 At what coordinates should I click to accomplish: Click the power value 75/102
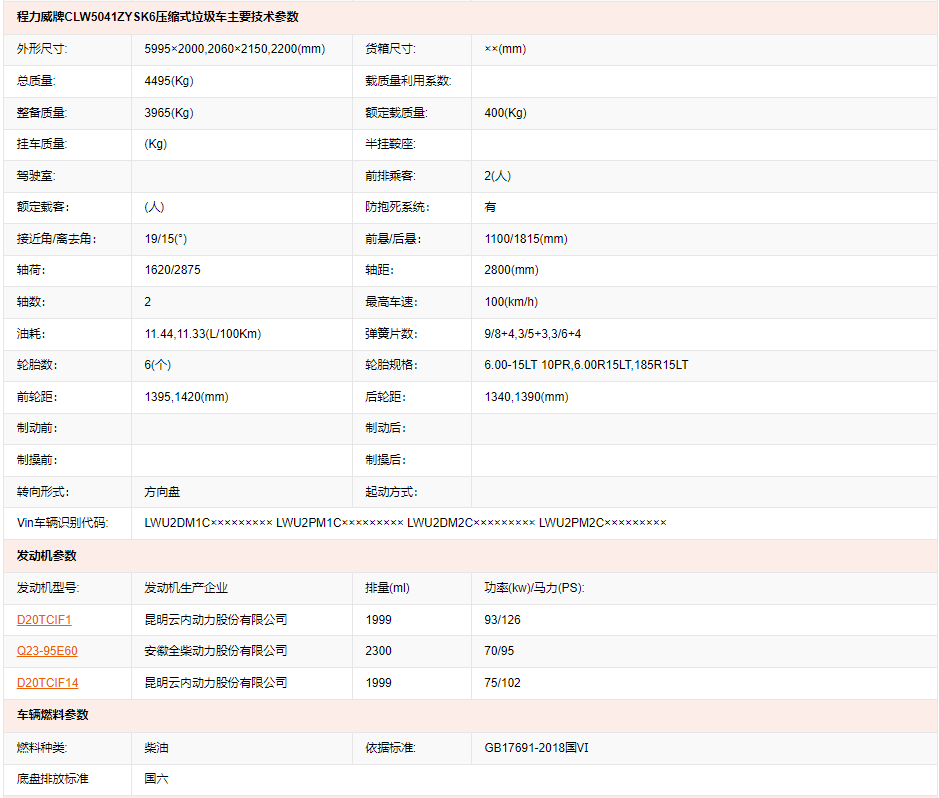click(502, 682)
